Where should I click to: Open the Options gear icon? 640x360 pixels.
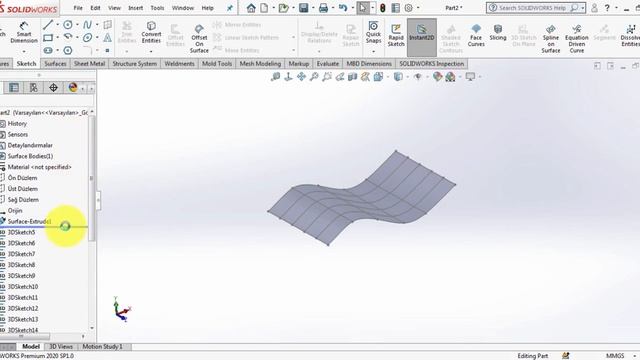408,8
